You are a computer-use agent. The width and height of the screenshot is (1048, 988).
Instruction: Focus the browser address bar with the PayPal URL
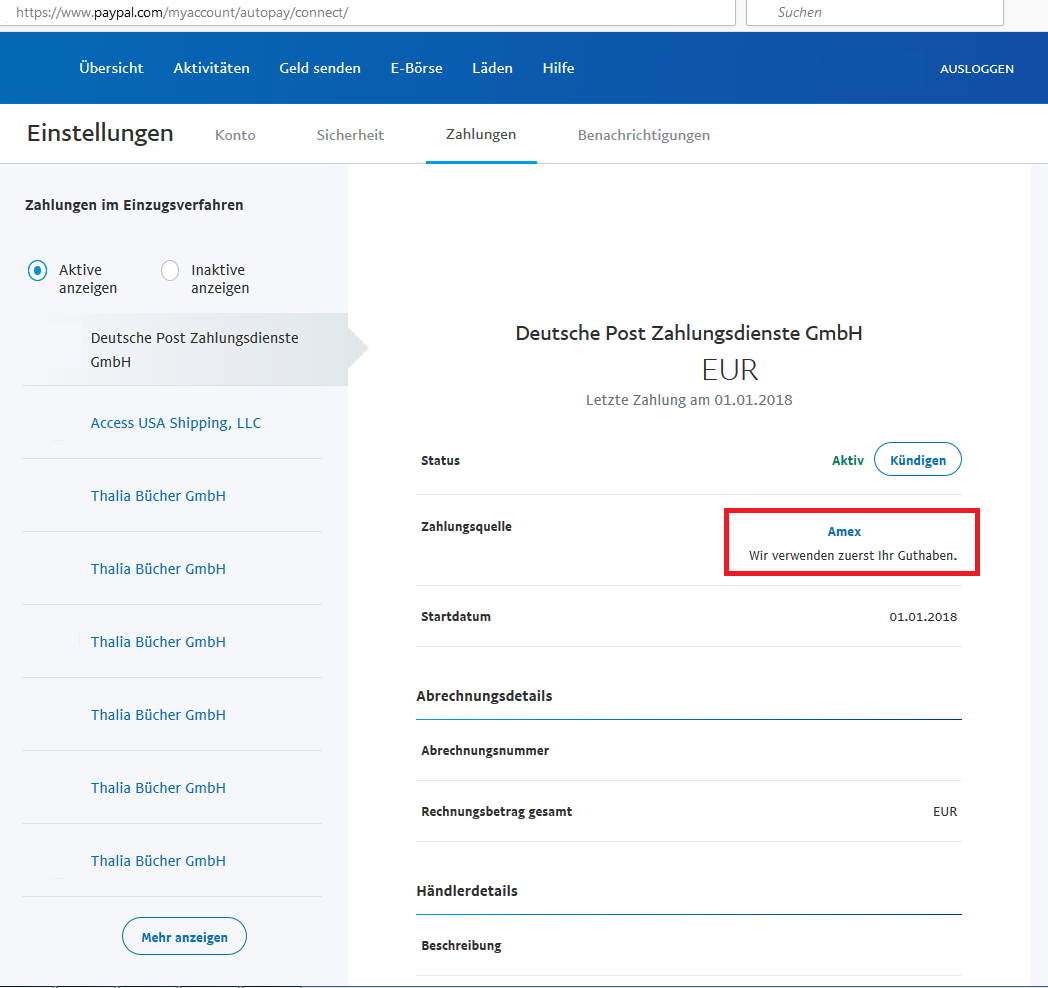coord(368,13)
